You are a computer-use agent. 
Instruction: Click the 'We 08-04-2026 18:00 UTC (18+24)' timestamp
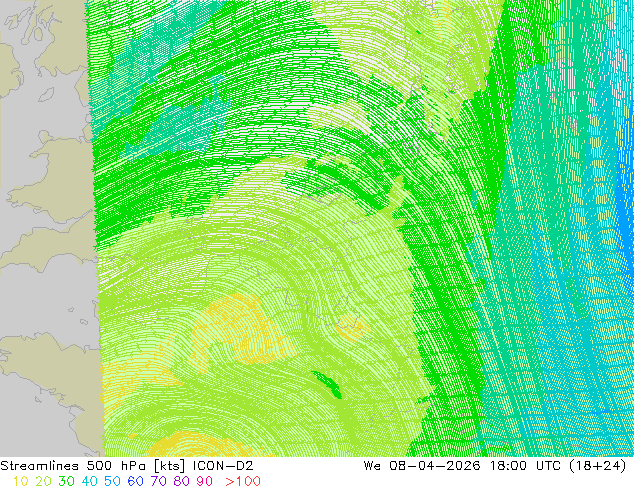tap(495, 466)
